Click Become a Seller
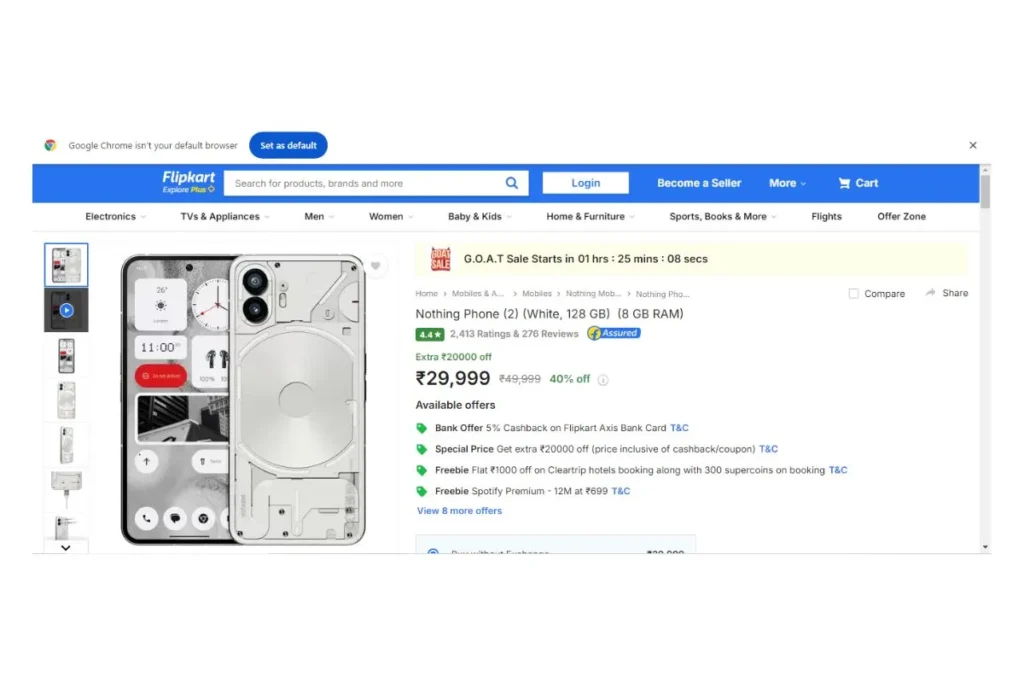This screenshot has width=1024, height=683. [699, 183]
